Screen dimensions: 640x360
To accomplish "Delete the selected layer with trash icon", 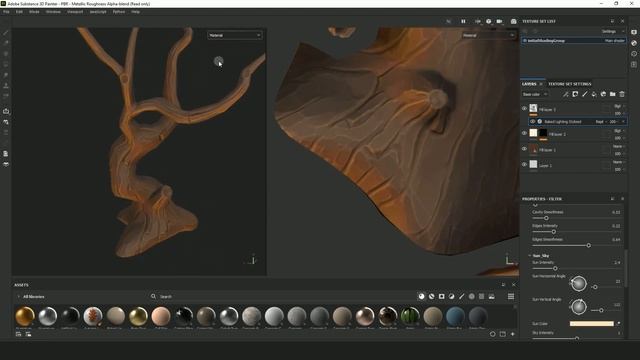I will [622, 94].
